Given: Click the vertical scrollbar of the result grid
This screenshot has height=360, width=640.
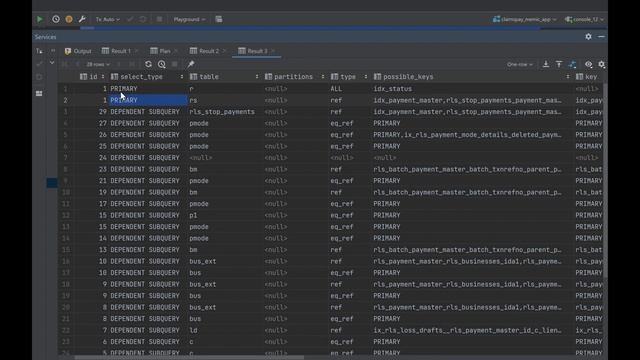Looking at the screenshot, I should (x=605, y=180).
